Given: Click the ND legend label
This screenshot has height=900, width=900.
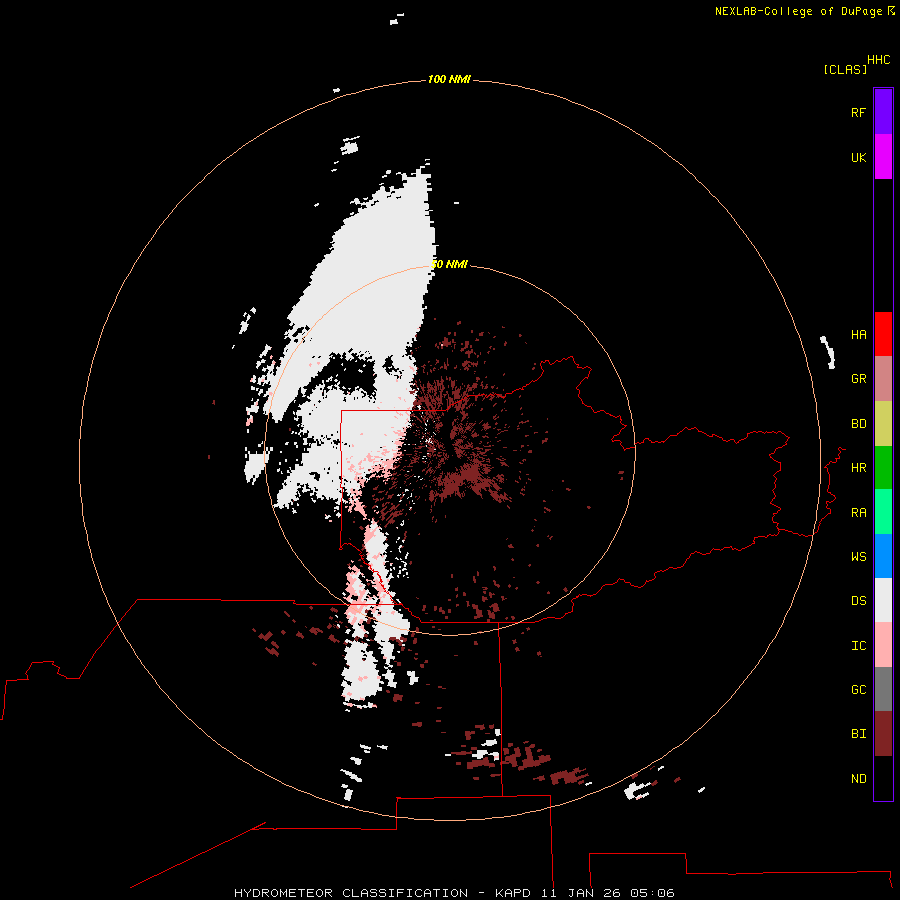Looking at the screenshot, I should (858, 779).
